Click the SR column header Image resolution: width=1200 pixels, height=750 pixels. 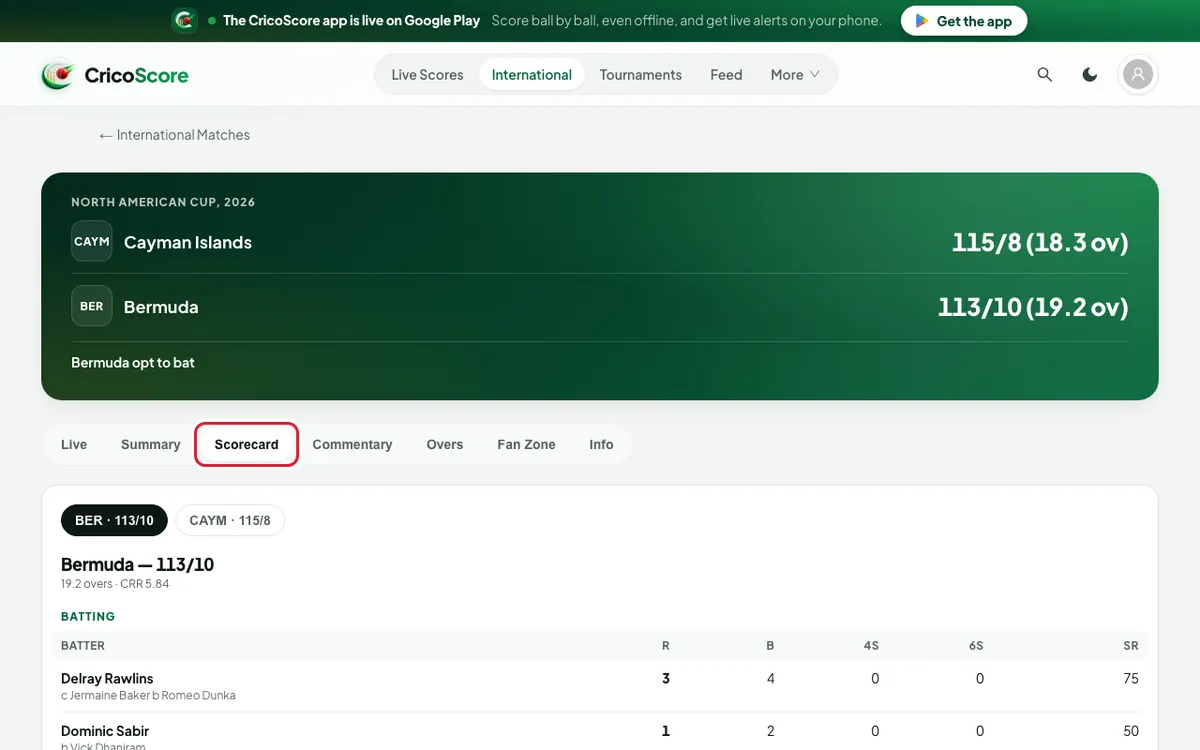point(1131,646)
